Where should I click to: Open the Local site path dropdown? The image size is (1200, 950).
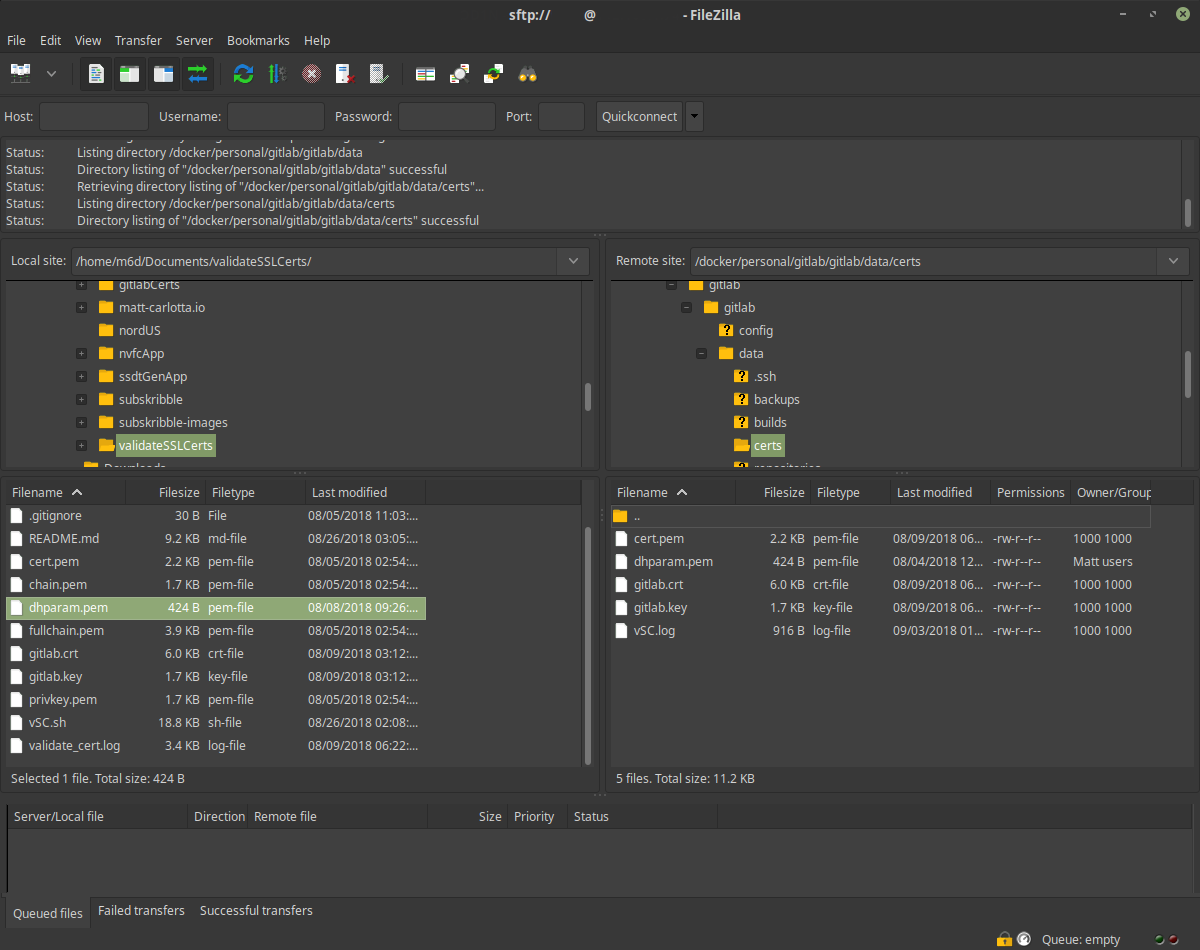pyautogui.click(x=573, y=261)
